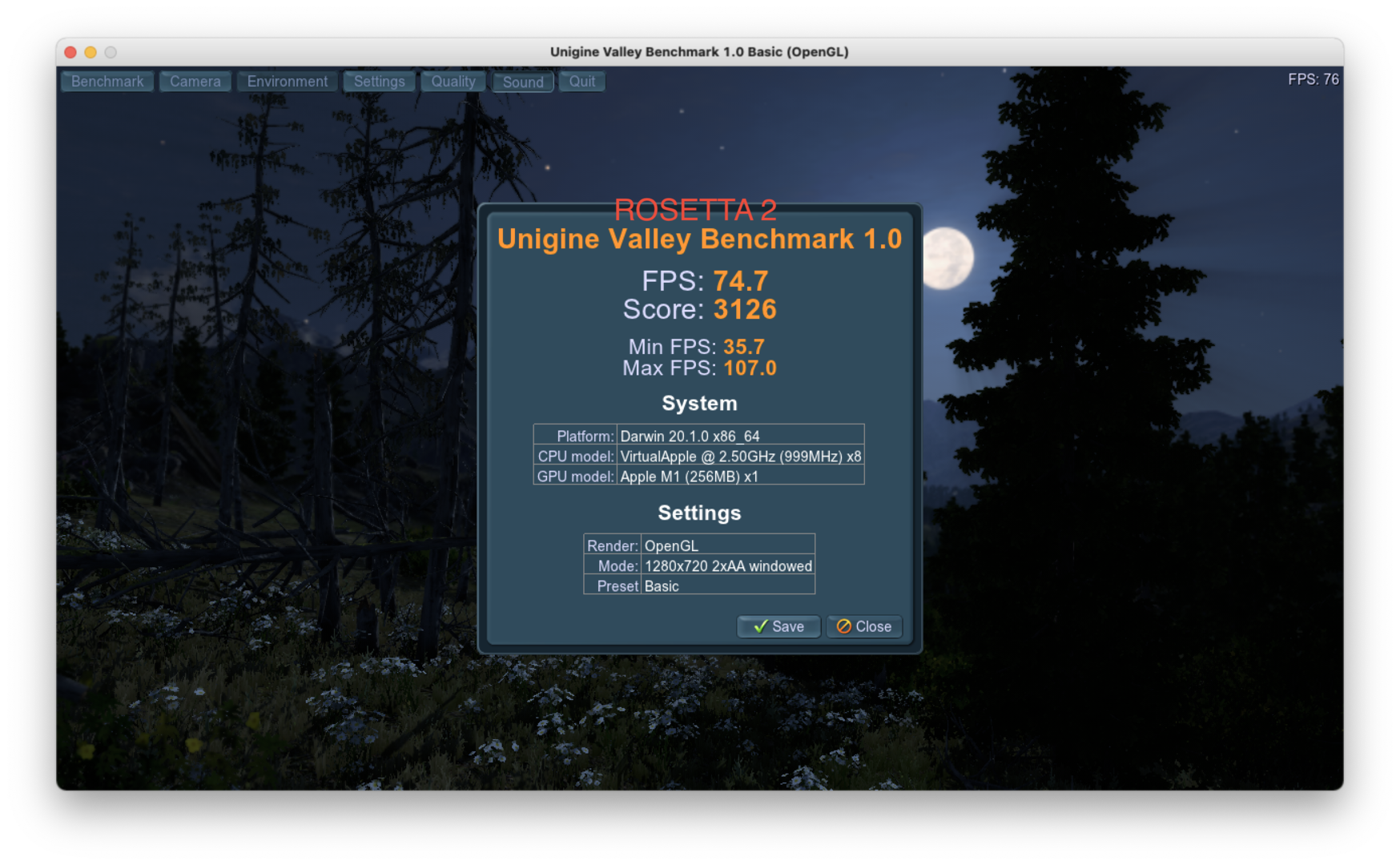
Task: Open the Environment menu button
Action: [x=288, y=82]
